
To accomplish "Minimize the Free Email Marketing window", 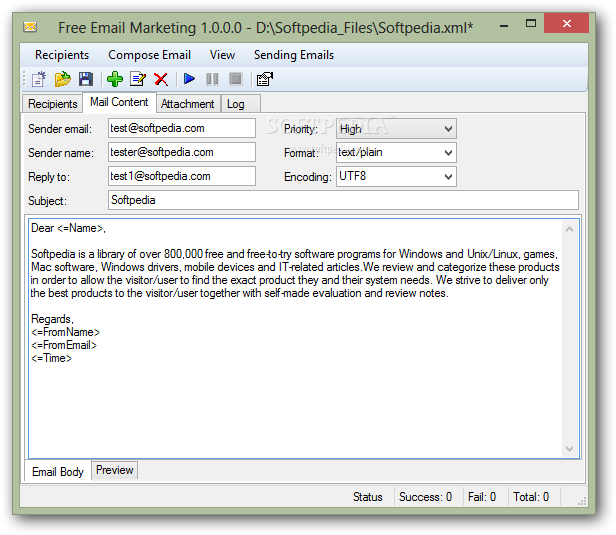I will 504,24.
